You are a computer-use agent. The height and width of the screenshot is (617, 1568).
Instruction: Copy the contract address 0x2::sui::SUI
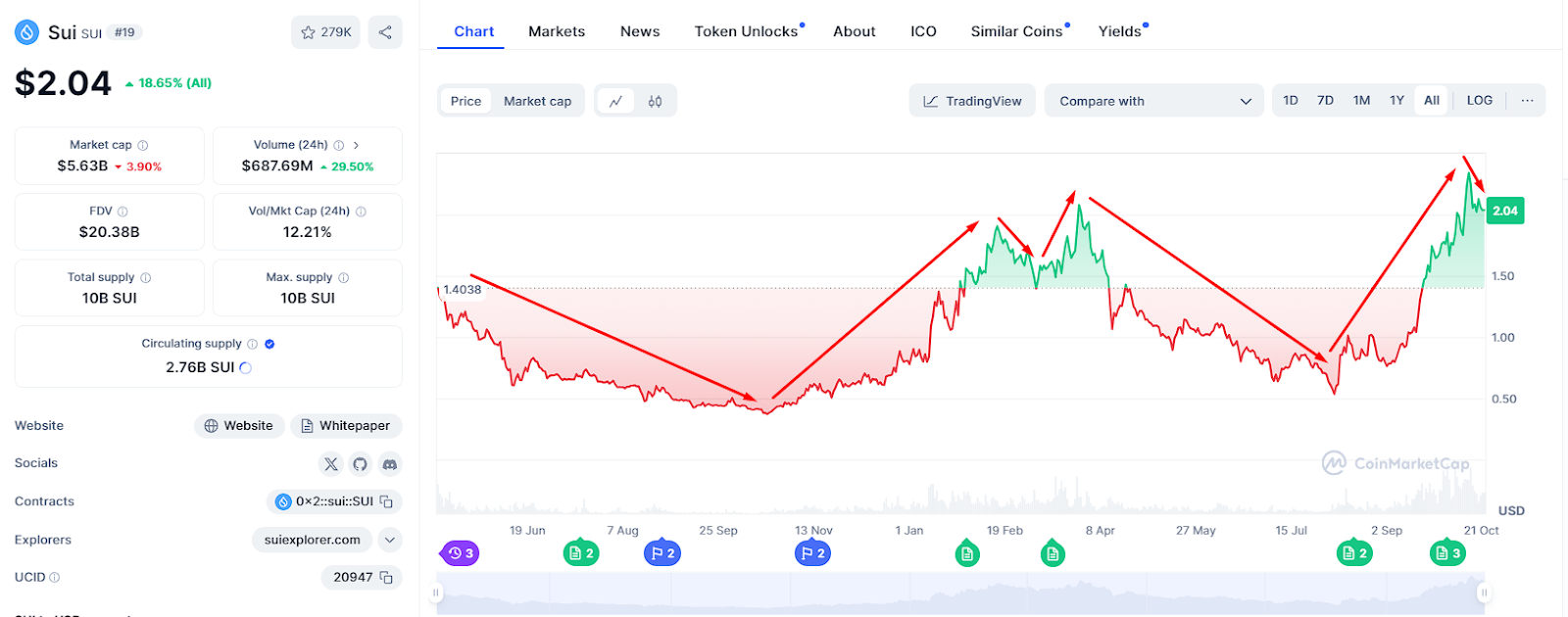[x=387, y=501]
